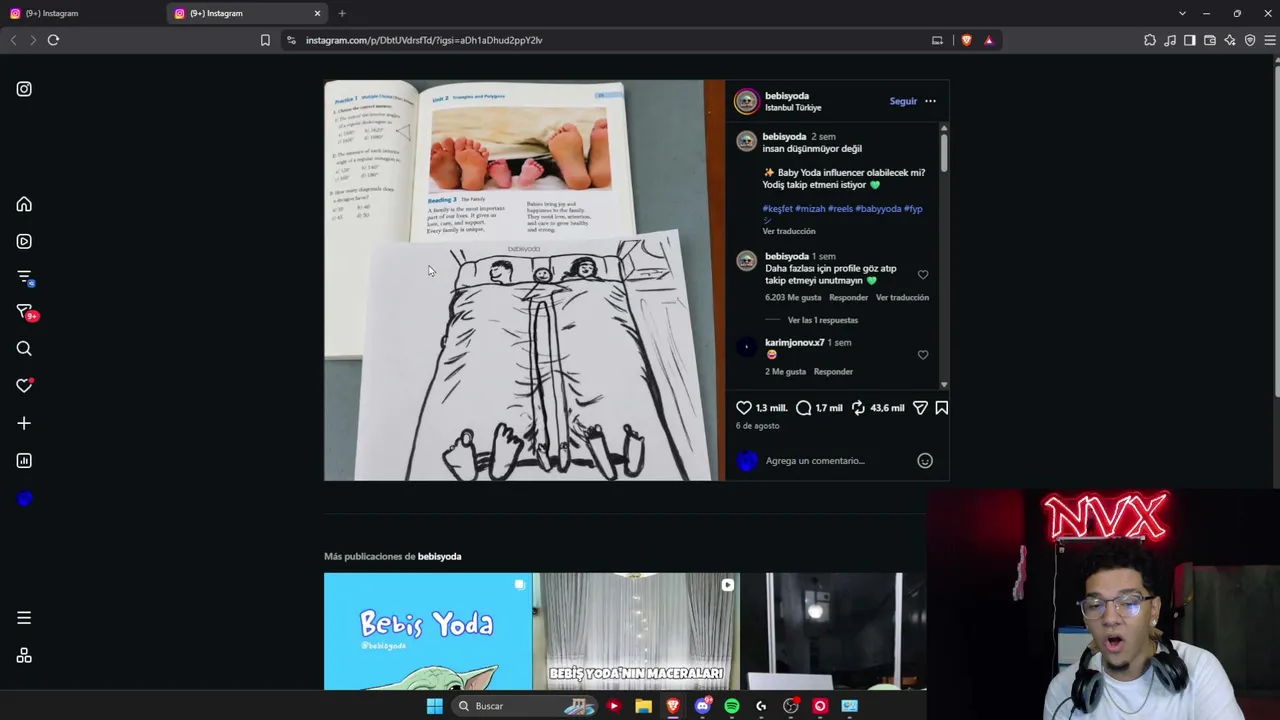Share the post with paper plane icon
This screenshot has height=720, width=1280.
[920, 408]
